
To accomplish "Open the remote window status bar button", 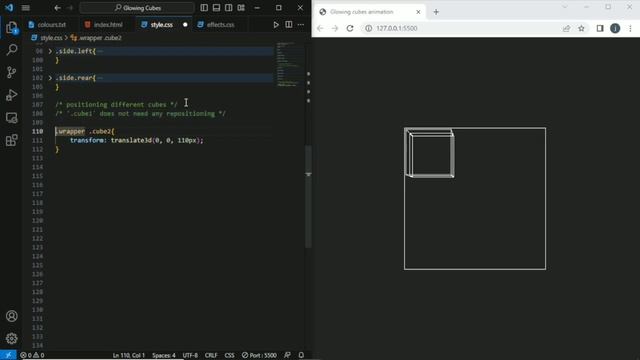I will tap(8, 355).
